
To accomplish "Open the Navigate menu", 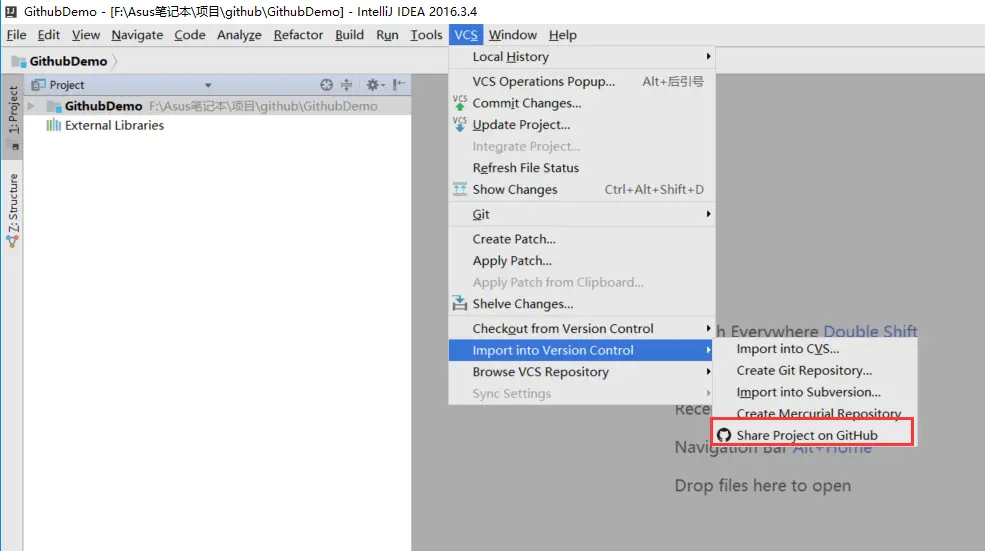I will [137, 35].
